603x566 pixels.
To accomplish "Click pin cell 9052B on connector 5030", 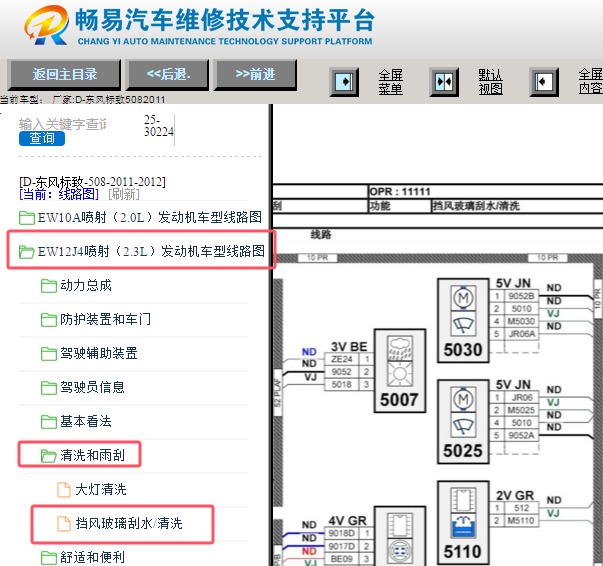I will [x=521, y=296].
